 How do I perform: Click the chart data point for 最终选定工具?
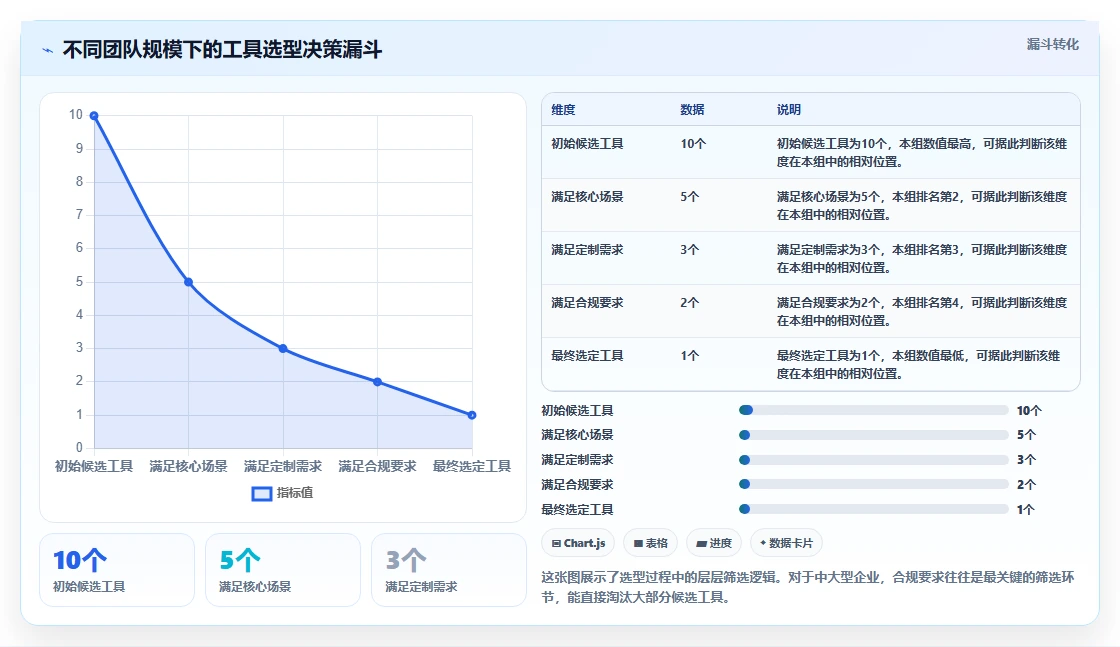click(471, 415)
